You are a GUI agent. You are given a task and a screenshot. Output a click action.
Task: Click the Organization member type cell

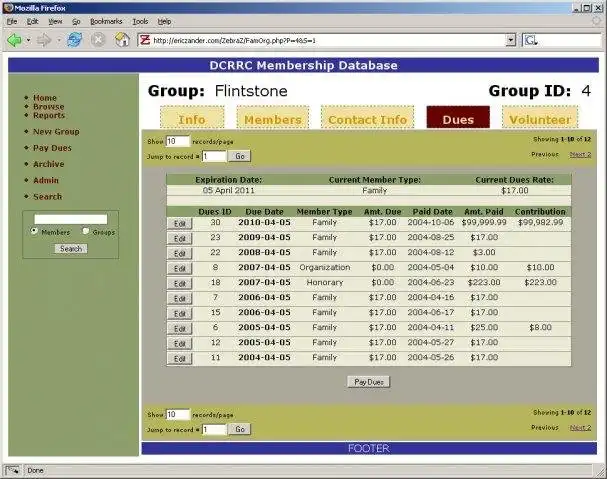pyautogui.click(x=324, y=267)
